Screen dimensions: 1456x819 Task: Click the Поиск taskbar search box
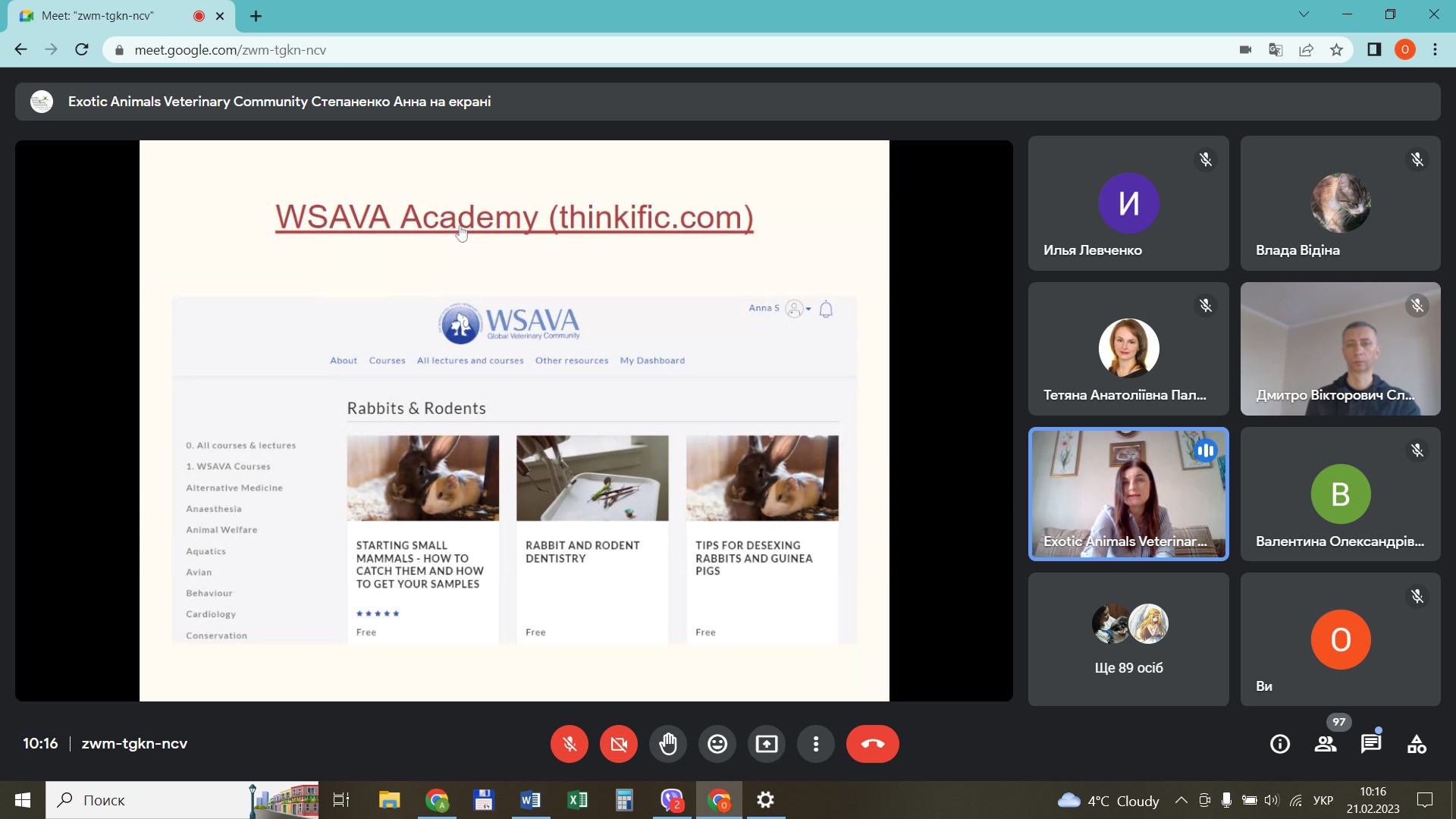pyautogui.click(x=182, y=800)
